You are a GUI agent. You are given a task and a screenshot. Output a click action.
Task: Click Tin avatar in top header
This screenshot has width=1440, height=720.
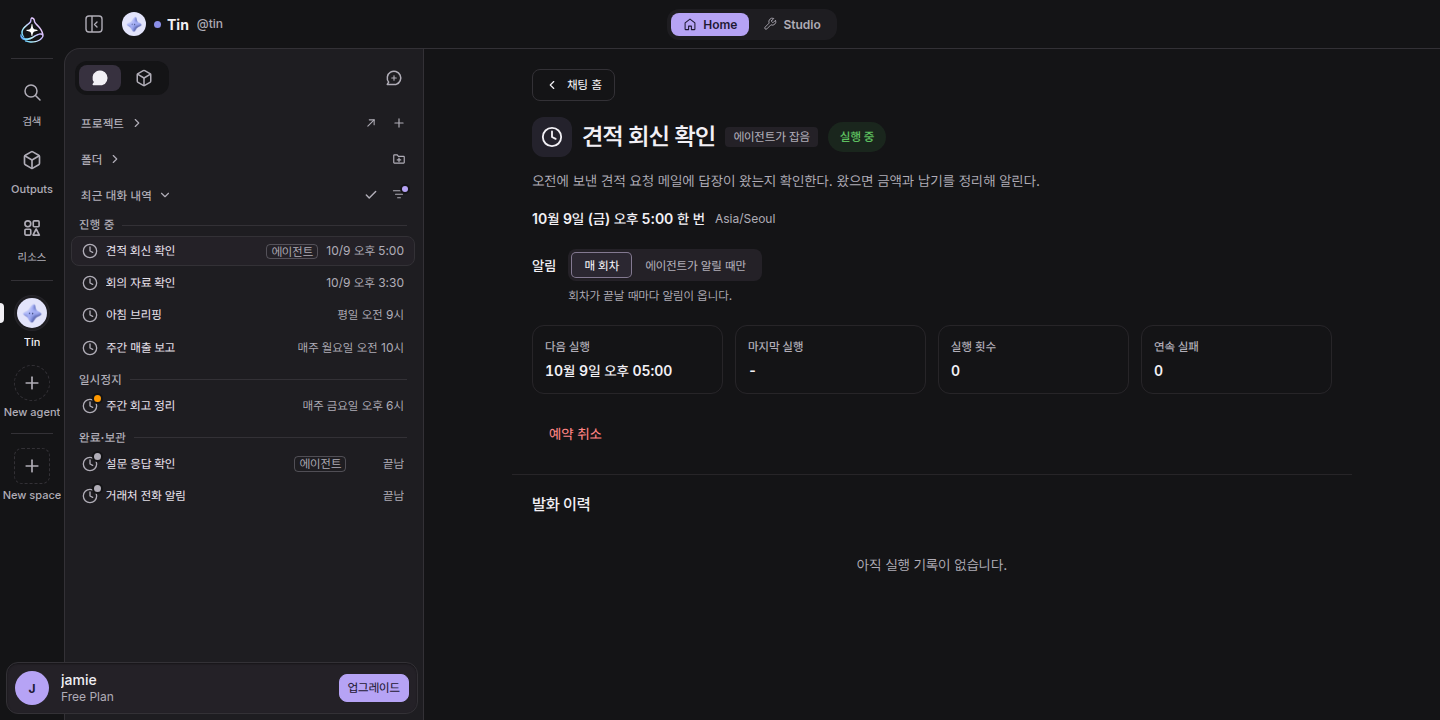click(x=134, y=24)
